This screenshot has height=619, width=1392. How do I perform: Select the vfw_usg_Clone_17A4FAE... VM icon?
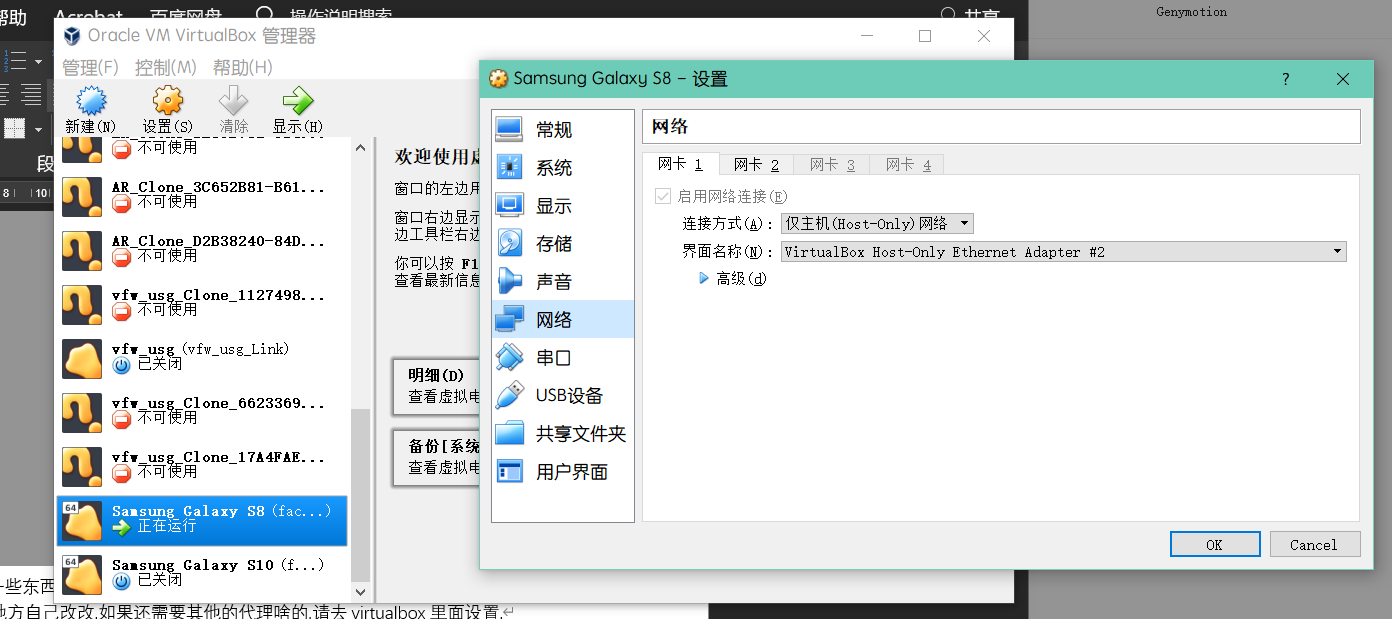pyautogui.click(x=82, y=467)
